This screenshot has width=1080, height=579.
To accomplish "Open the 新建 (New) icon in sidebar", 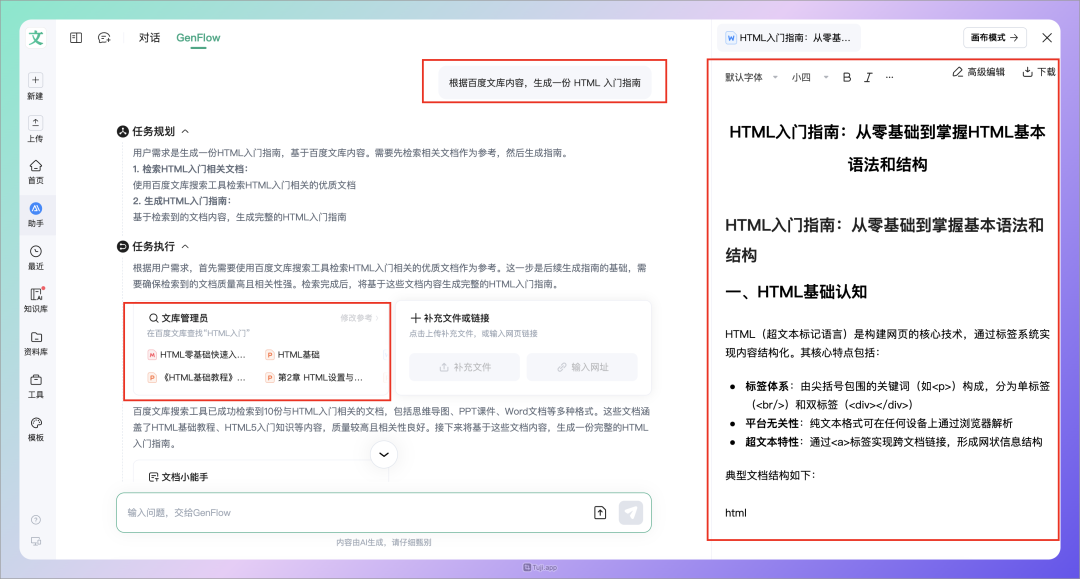I will (x=35, y=84).
